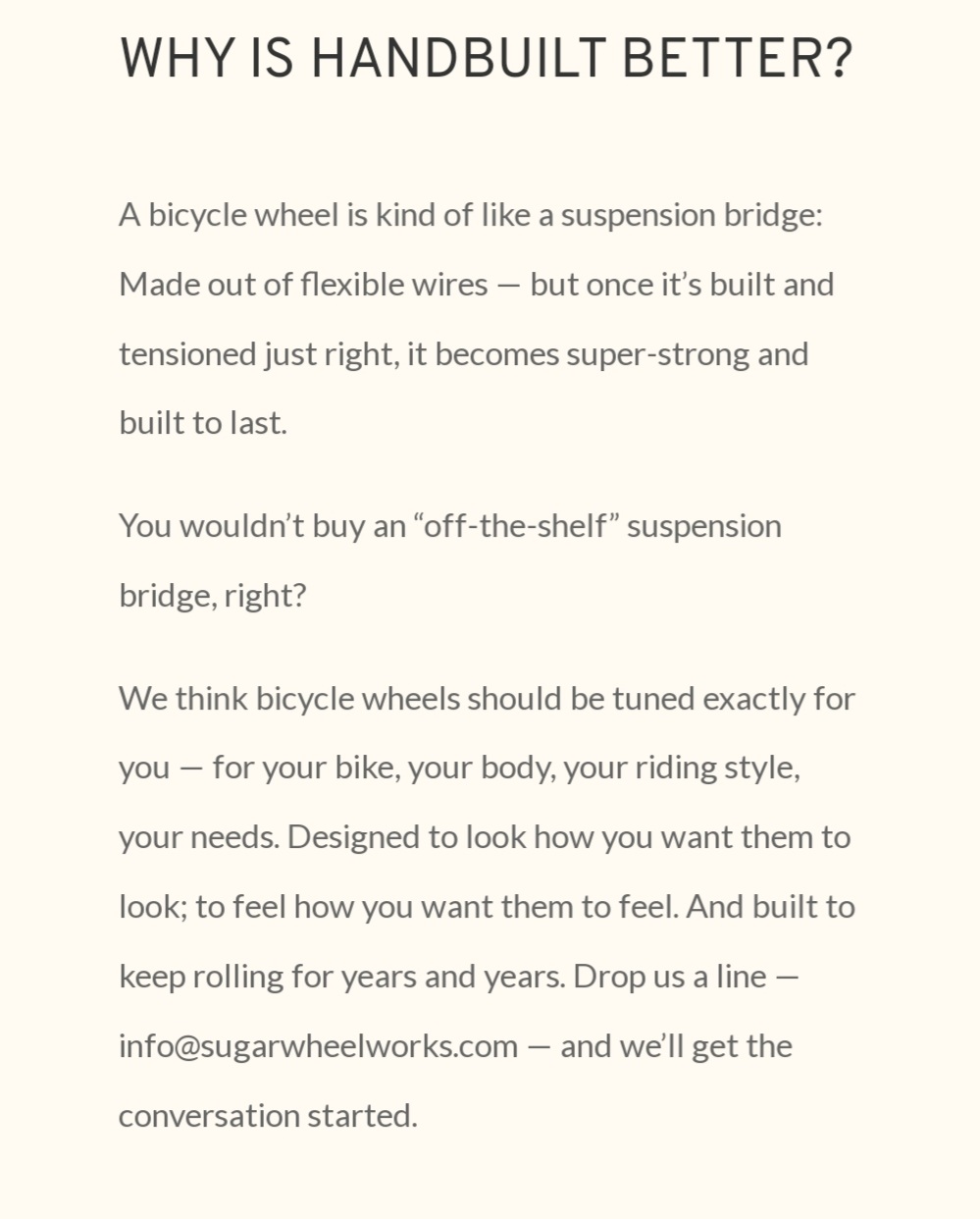Image resolution: width=980 pixels, height=1219 pixels.
Task: Click the line starting "tensioned just right"
Action: pos(463,354)
